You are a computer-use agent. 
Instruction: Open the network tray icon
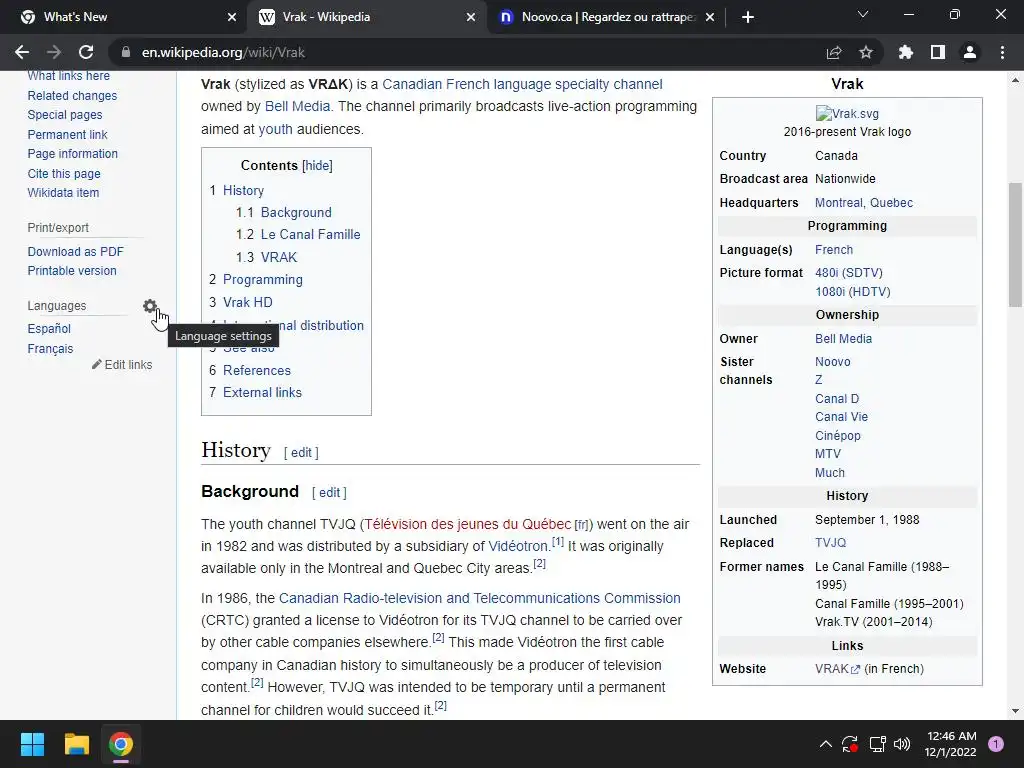(877, 744)
